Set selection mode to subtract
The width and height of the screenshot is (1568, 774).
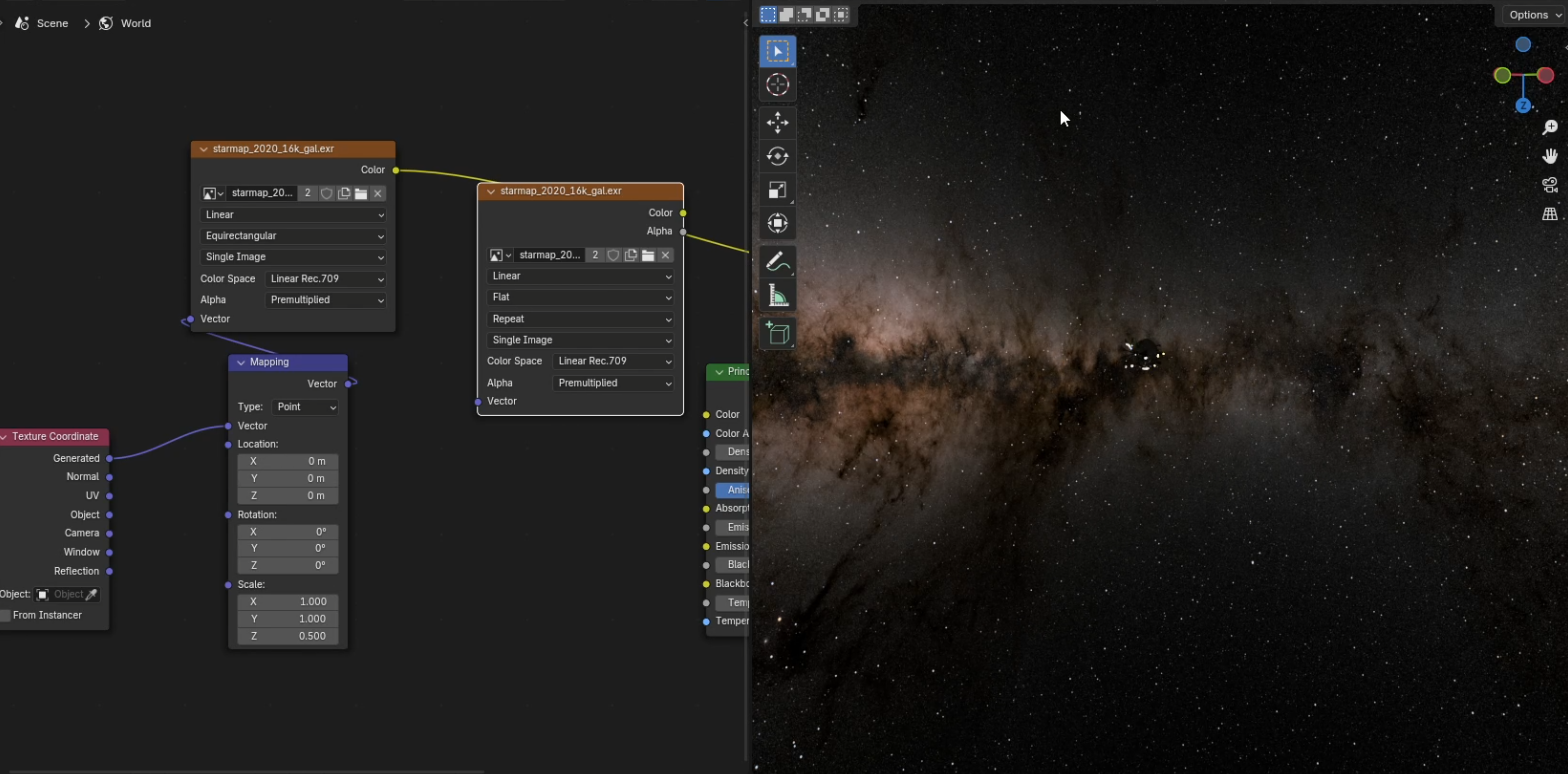(x=805, y=14)
